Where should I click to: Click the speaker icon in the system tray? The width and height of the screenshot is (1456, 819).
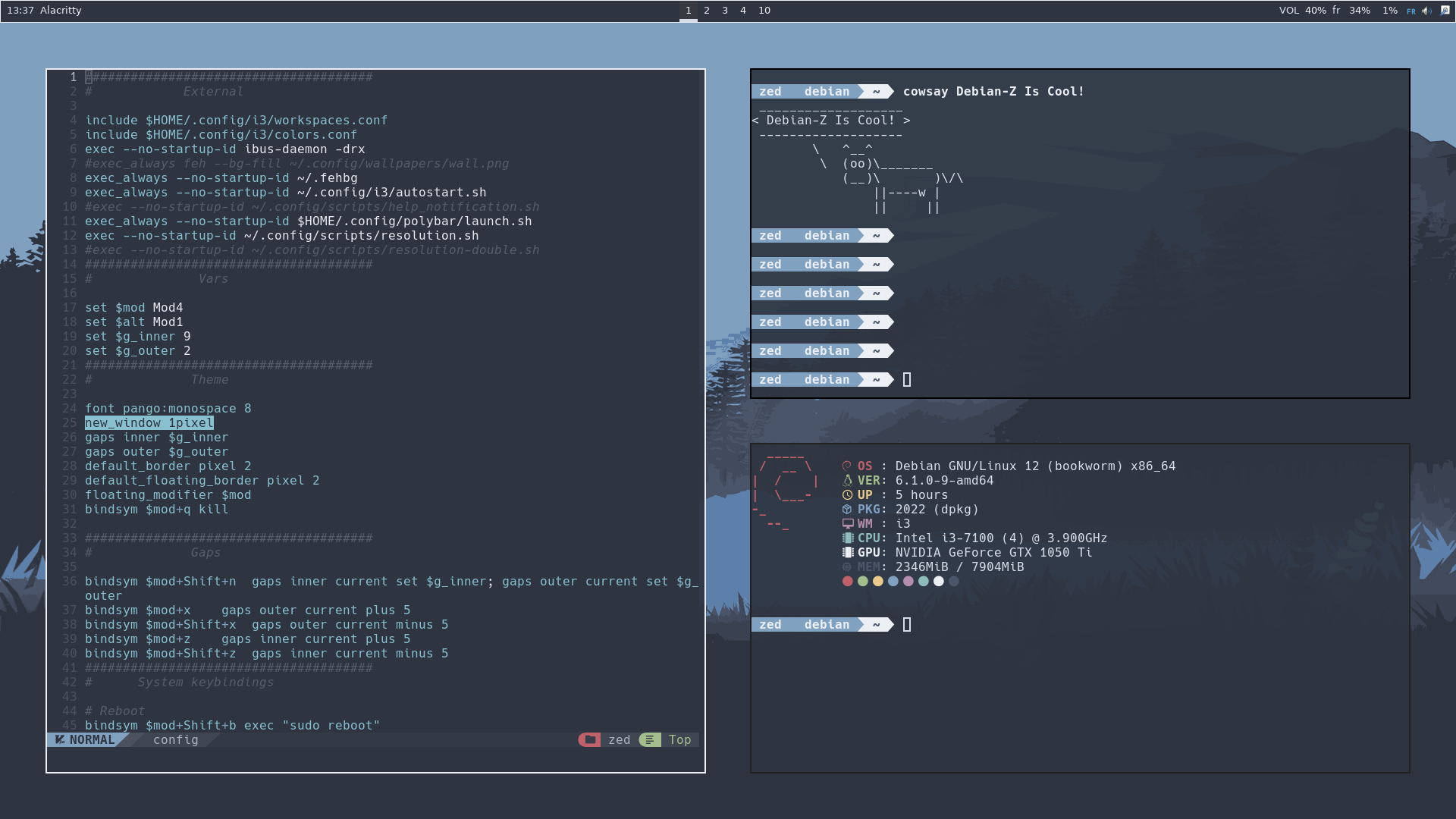tap(1426, 11)
